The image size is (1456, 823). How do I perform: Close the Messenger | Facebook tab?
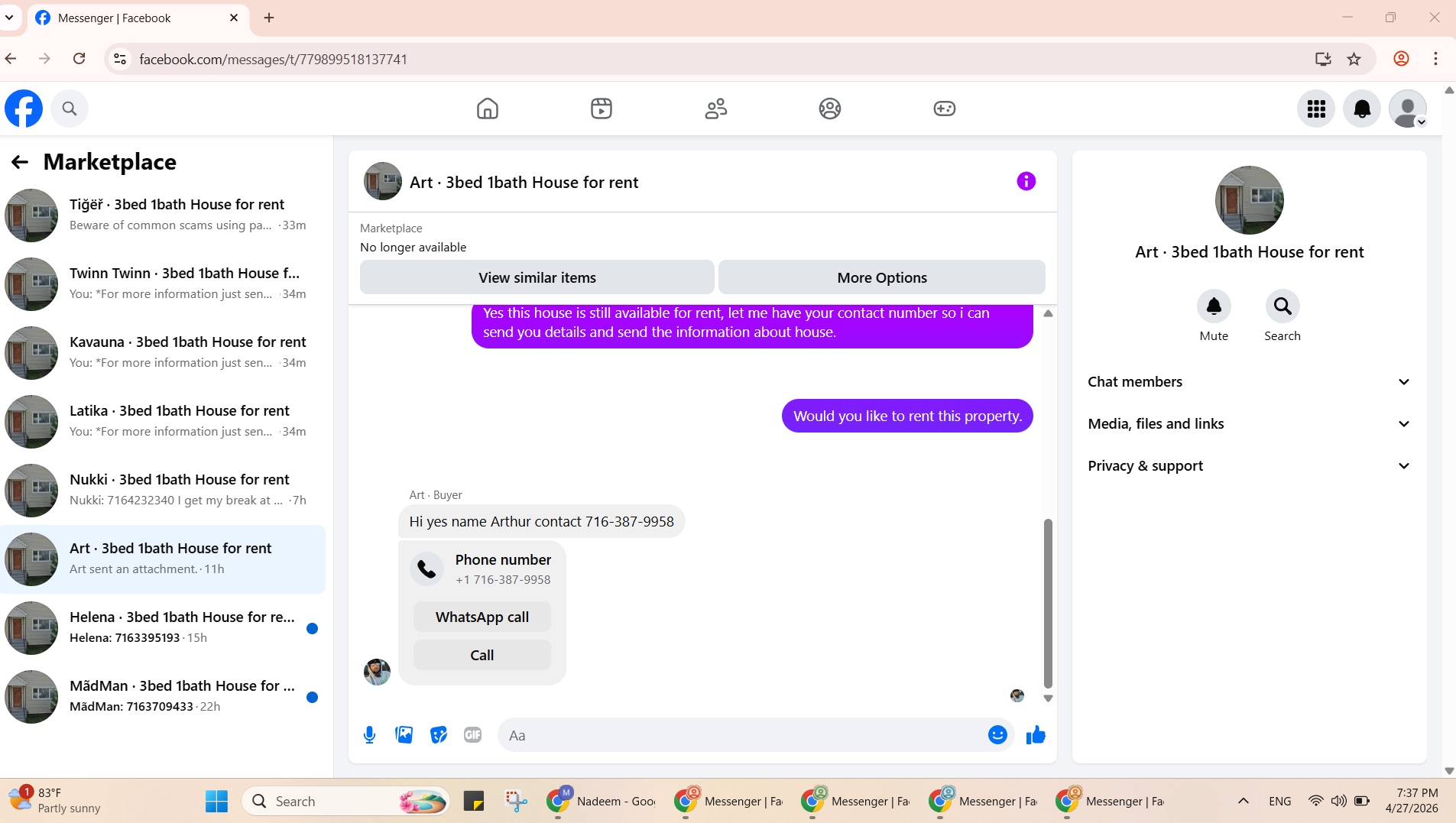pos(234,18)
